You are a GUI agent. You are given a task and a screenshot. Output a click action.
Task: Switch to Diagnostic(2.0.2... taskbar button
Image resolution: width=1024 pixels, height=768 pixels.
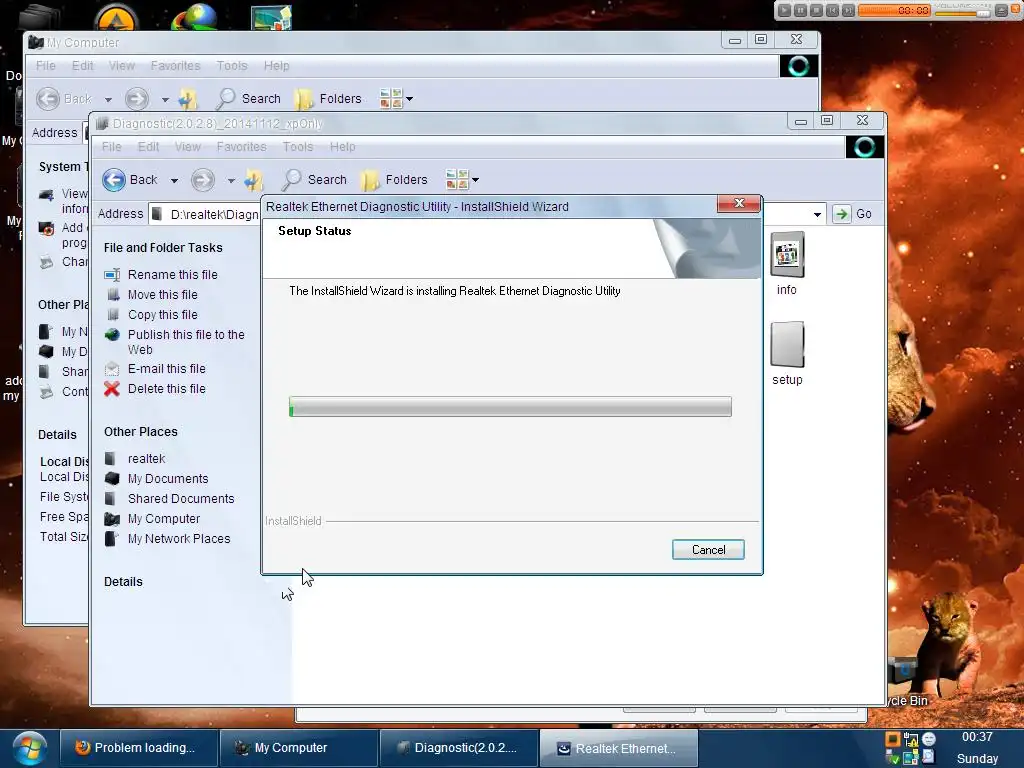tap(458, 748)
